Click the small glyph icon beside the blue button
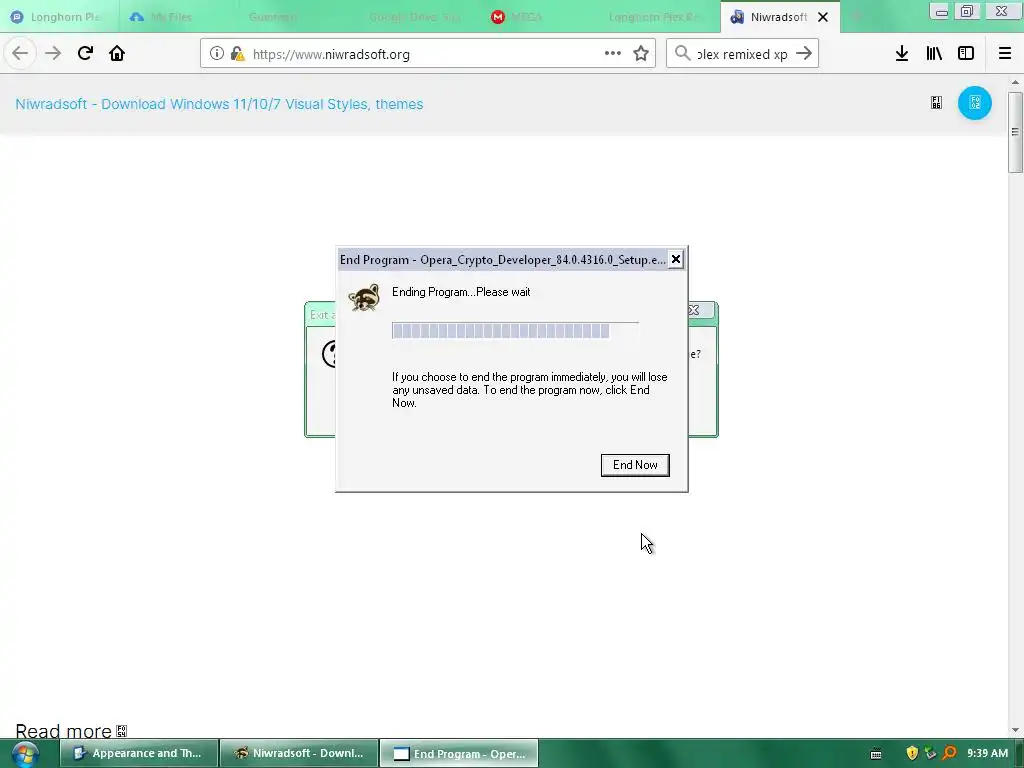This screenshot has width=1024, height=768. [936, 103]
